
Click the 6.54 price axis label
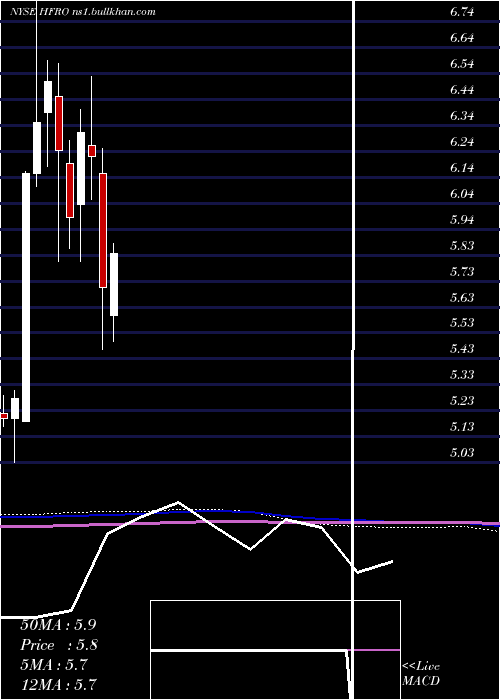tap(461, 63)
